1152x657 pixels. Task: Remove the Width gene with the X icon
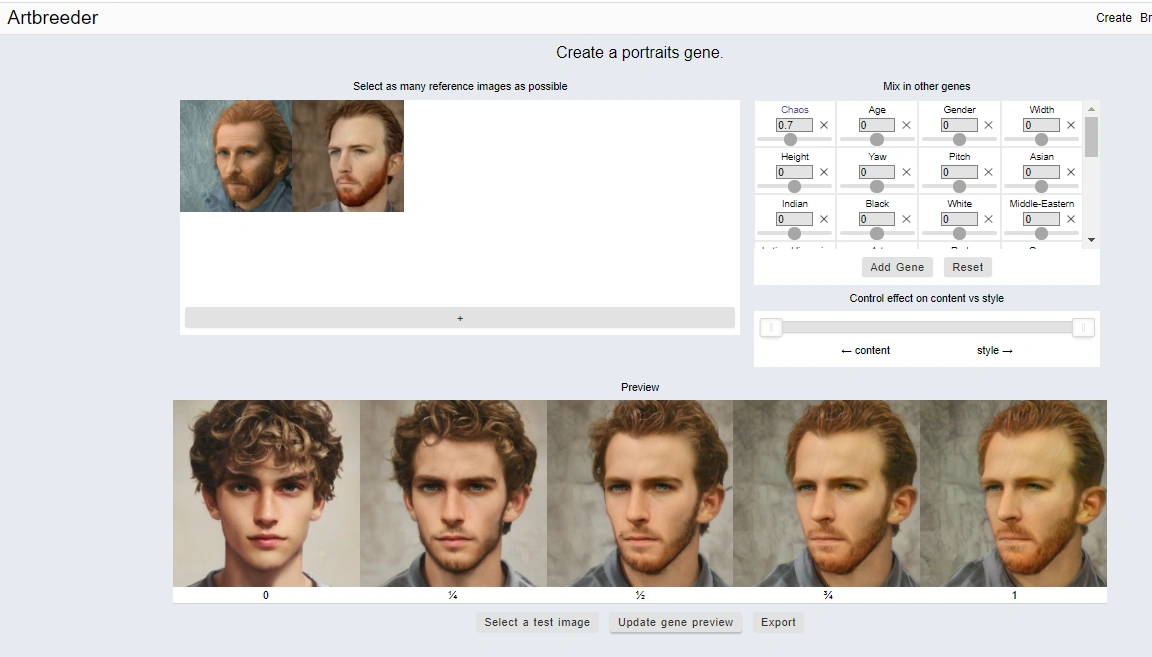click(x=1071, y=124)
